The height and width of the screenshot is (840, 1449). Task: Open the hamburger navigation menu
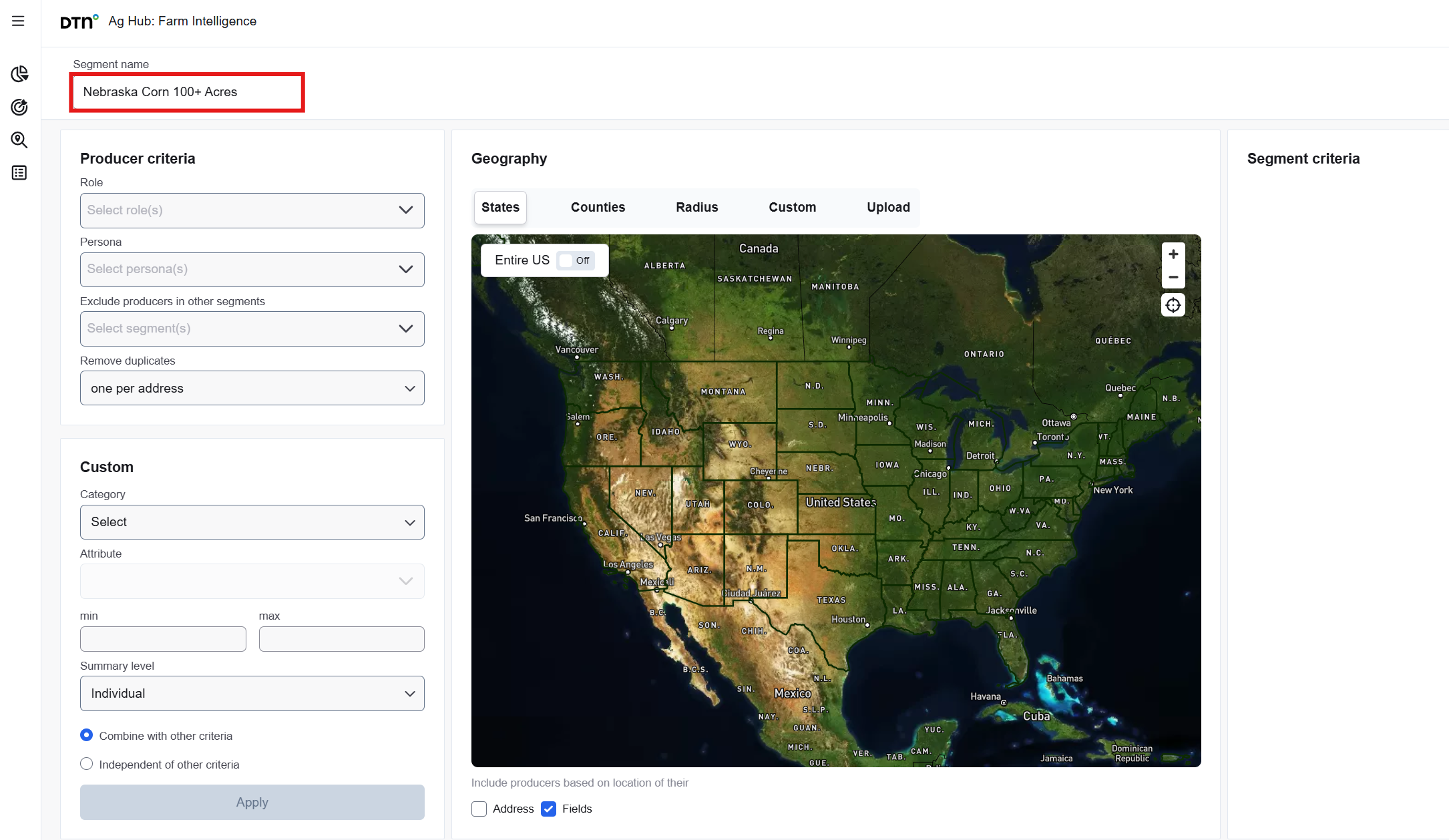tap(18, 21)
